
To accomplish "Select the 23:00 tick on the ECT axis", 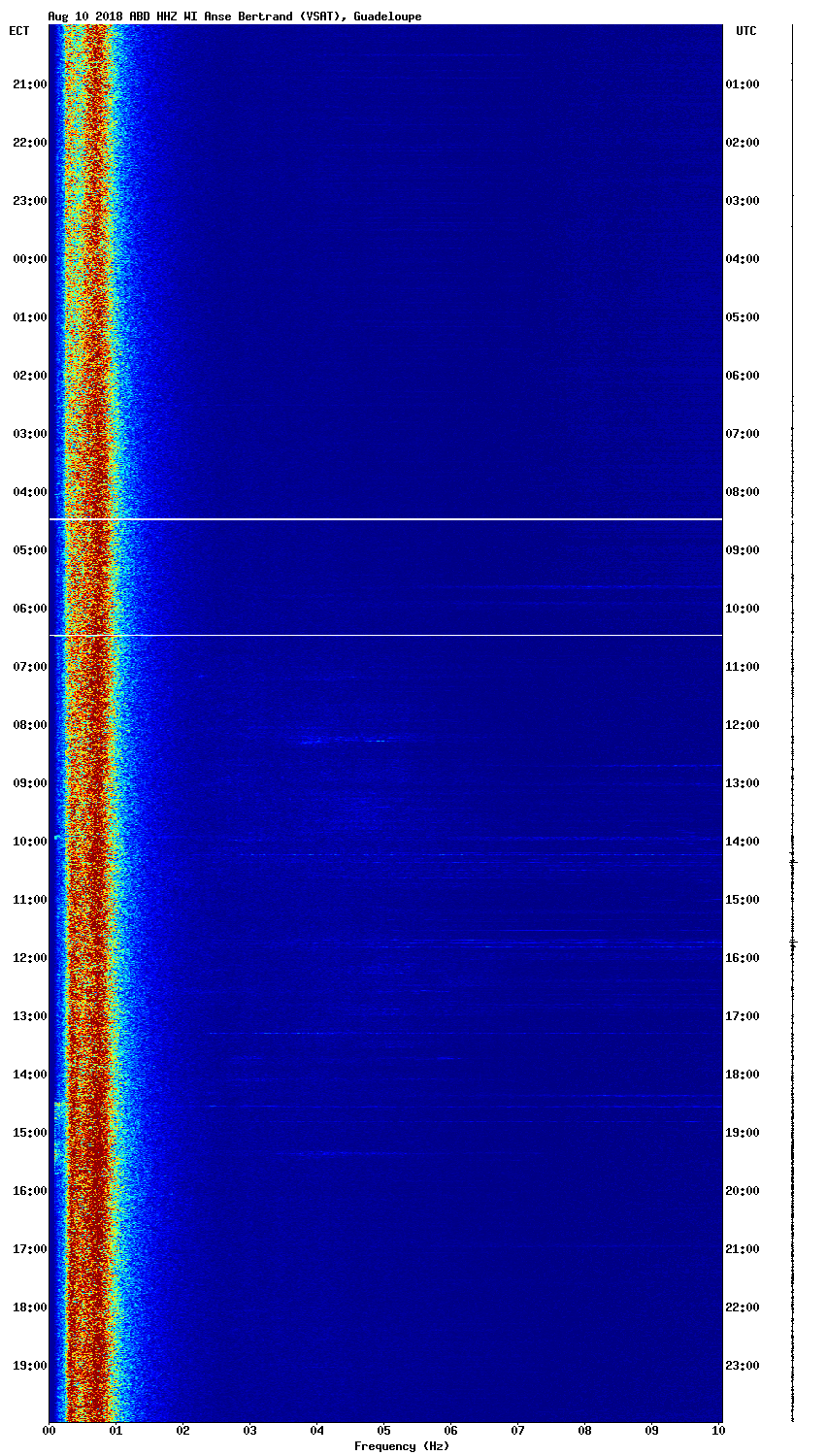I will [x=29, y=201].
